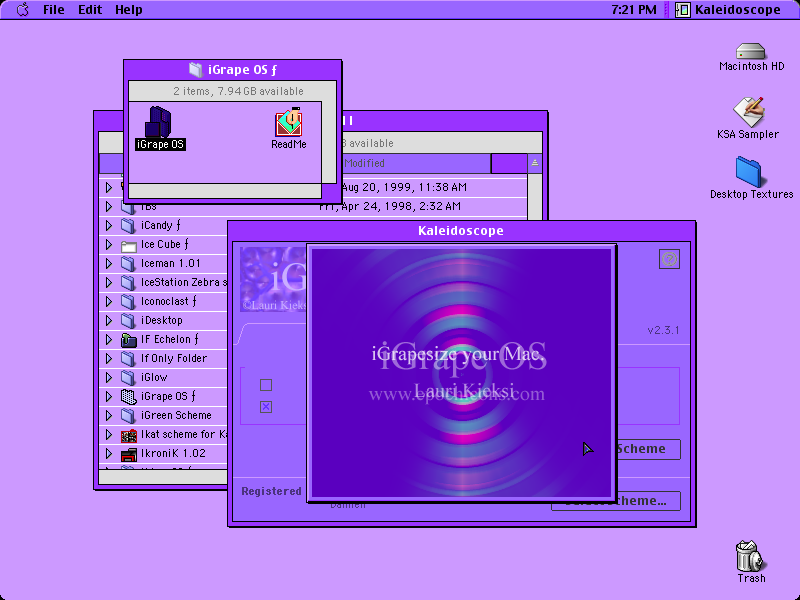Click the "2 items, 7.94 GB available" status text
800x600 pixels.
[x=238, y=91]
